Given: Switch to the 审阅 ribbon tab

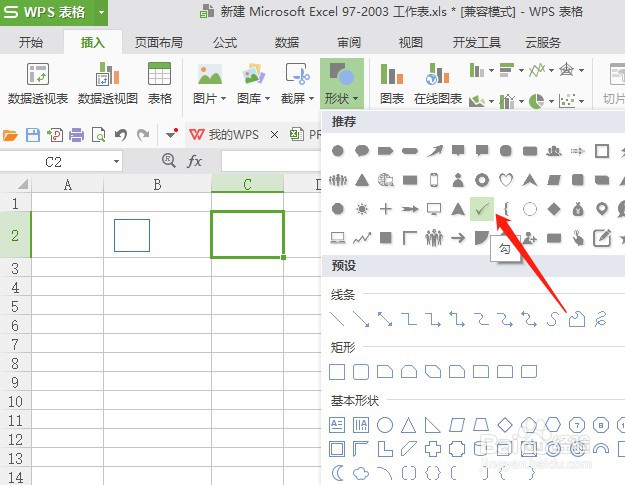Looking at the screenshot, I should click(349, 42).
